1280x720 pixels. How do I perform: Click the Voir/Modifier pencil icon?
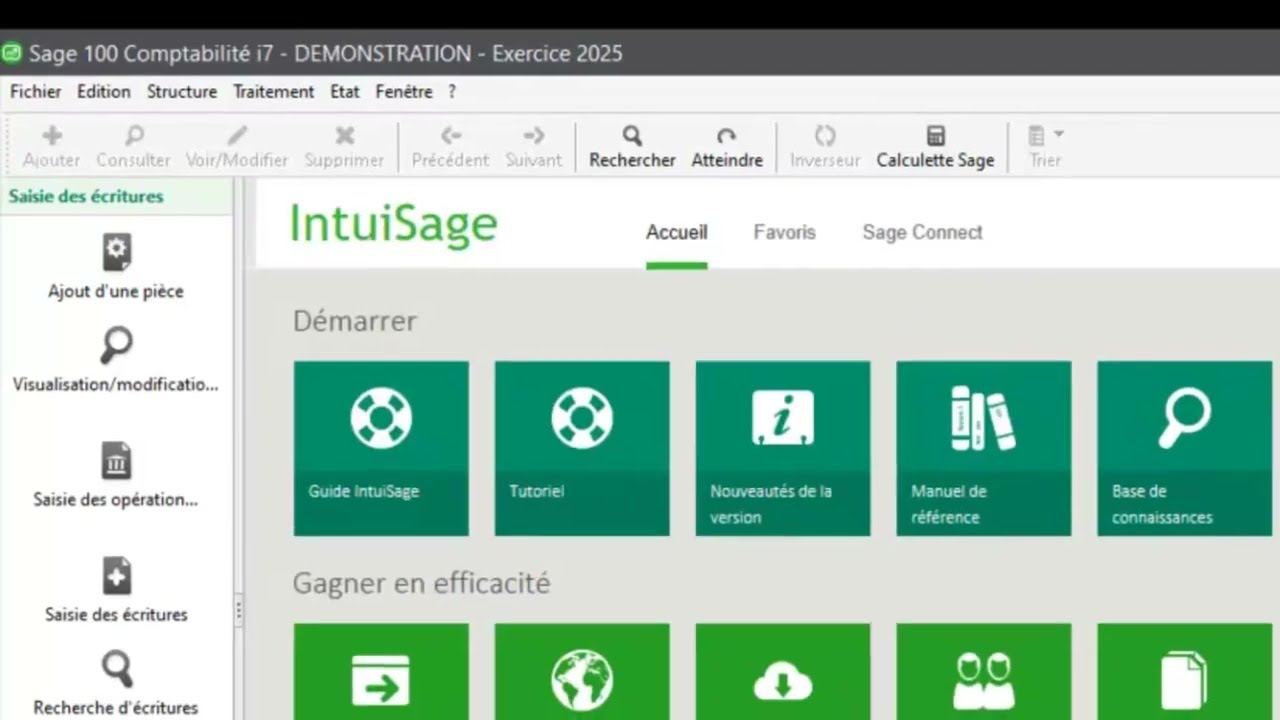tap(237, 135)
